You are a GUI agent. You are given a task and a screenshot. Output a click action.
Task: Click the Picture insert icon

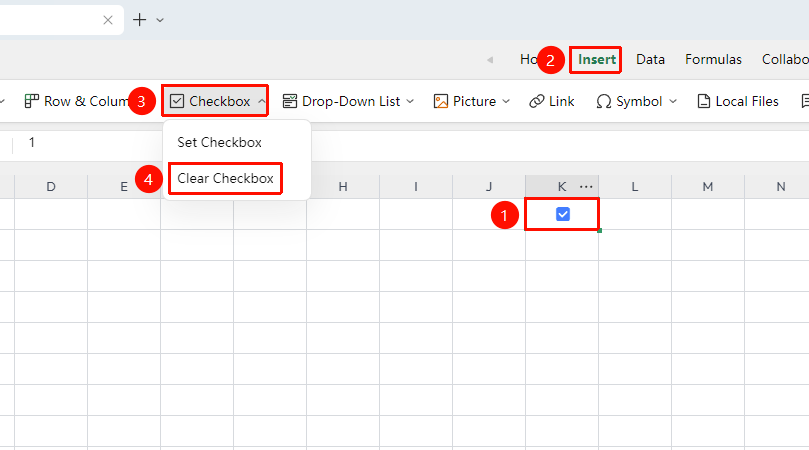pos(441,101)
